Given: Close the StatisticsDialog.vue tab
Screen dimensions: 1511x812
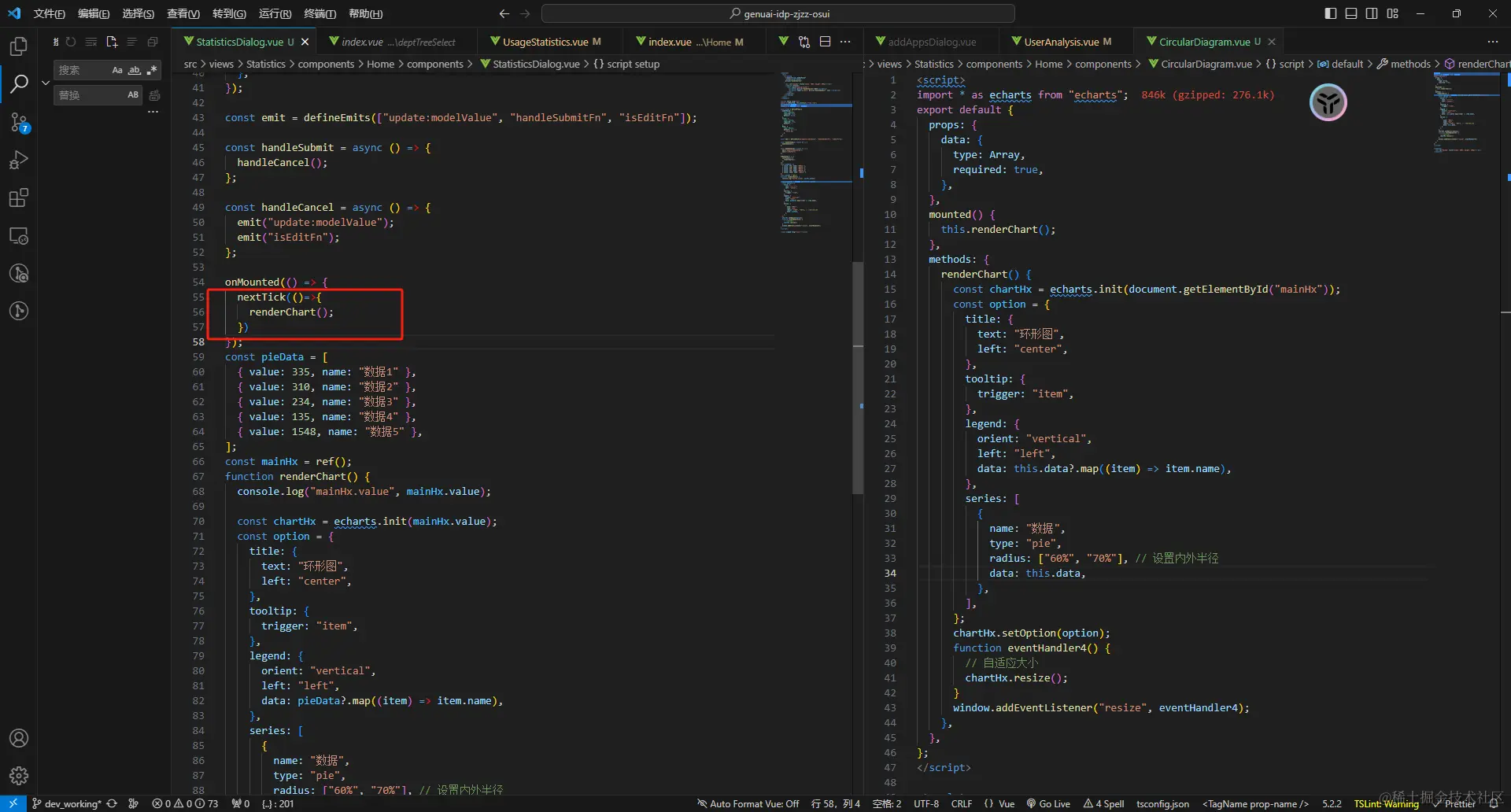Looking at the screenshot, I should pos(305,42).
